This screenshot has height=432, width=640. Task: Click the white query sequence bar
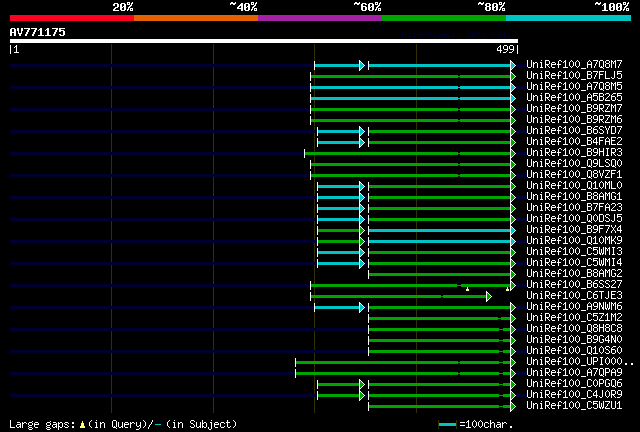click(264, 41)
